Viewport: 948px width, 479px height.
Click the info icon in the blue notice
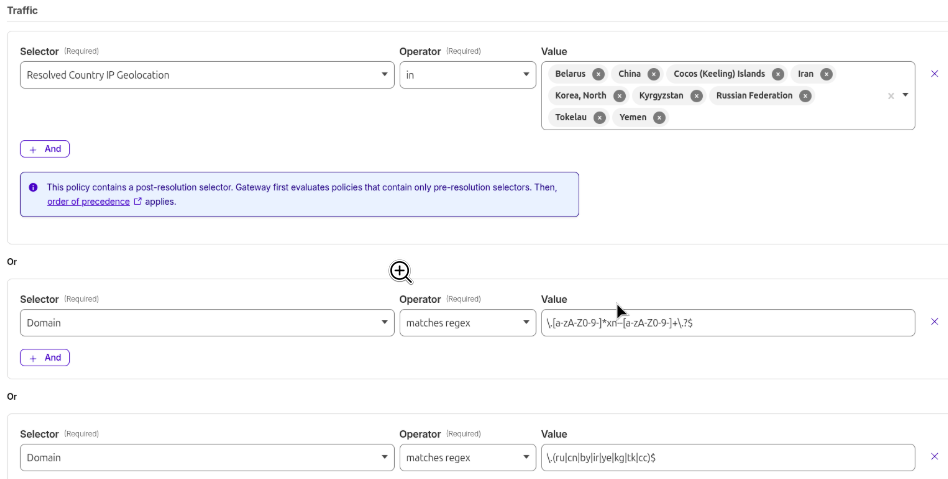[x=33, y=187]
